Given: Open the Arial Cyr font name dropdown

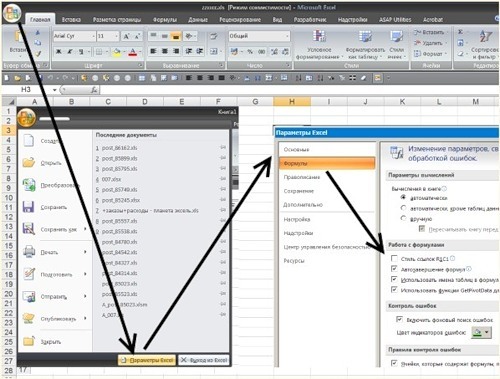Looking at the screenshot, I should (x=94, y=36).
